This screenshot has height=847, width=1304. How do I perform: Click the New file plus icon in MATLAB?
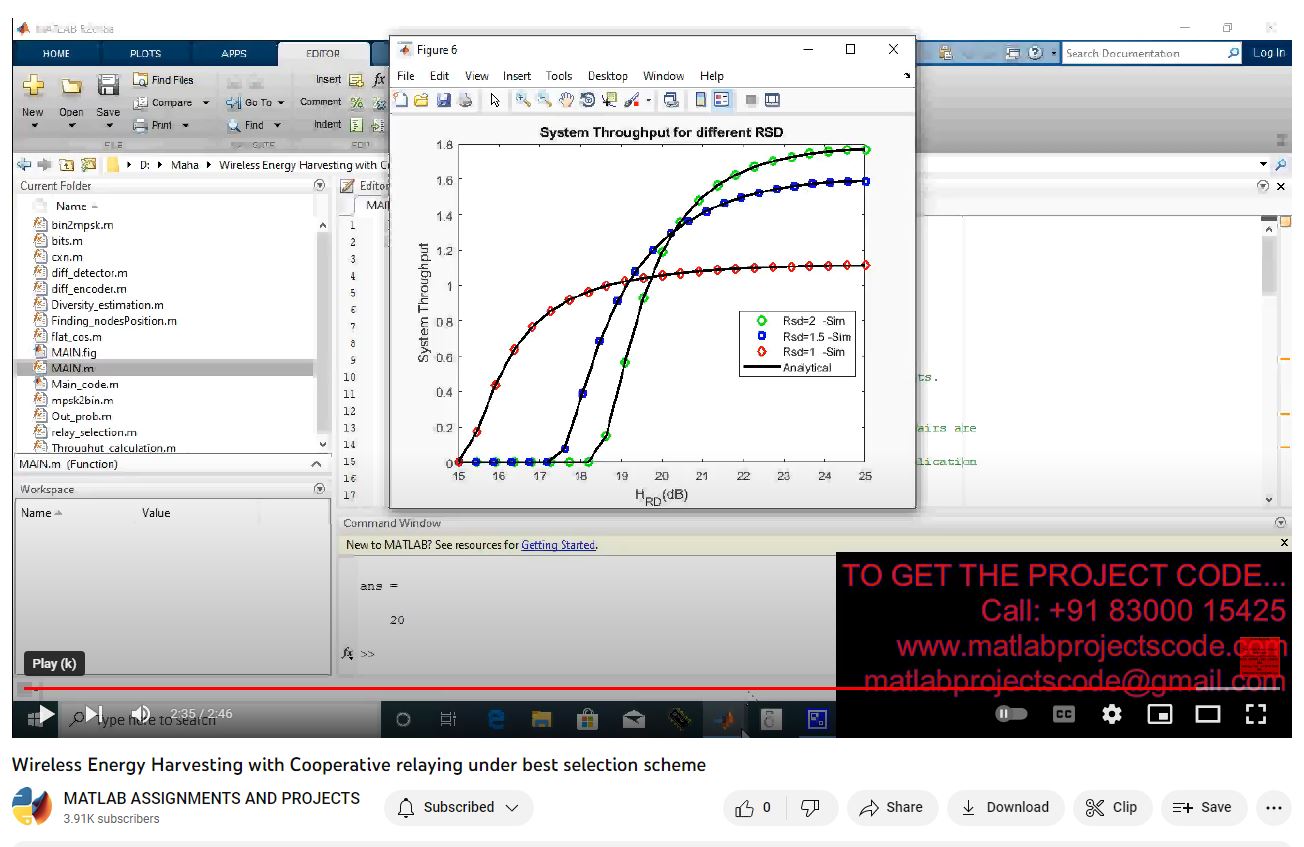[33, 86]
